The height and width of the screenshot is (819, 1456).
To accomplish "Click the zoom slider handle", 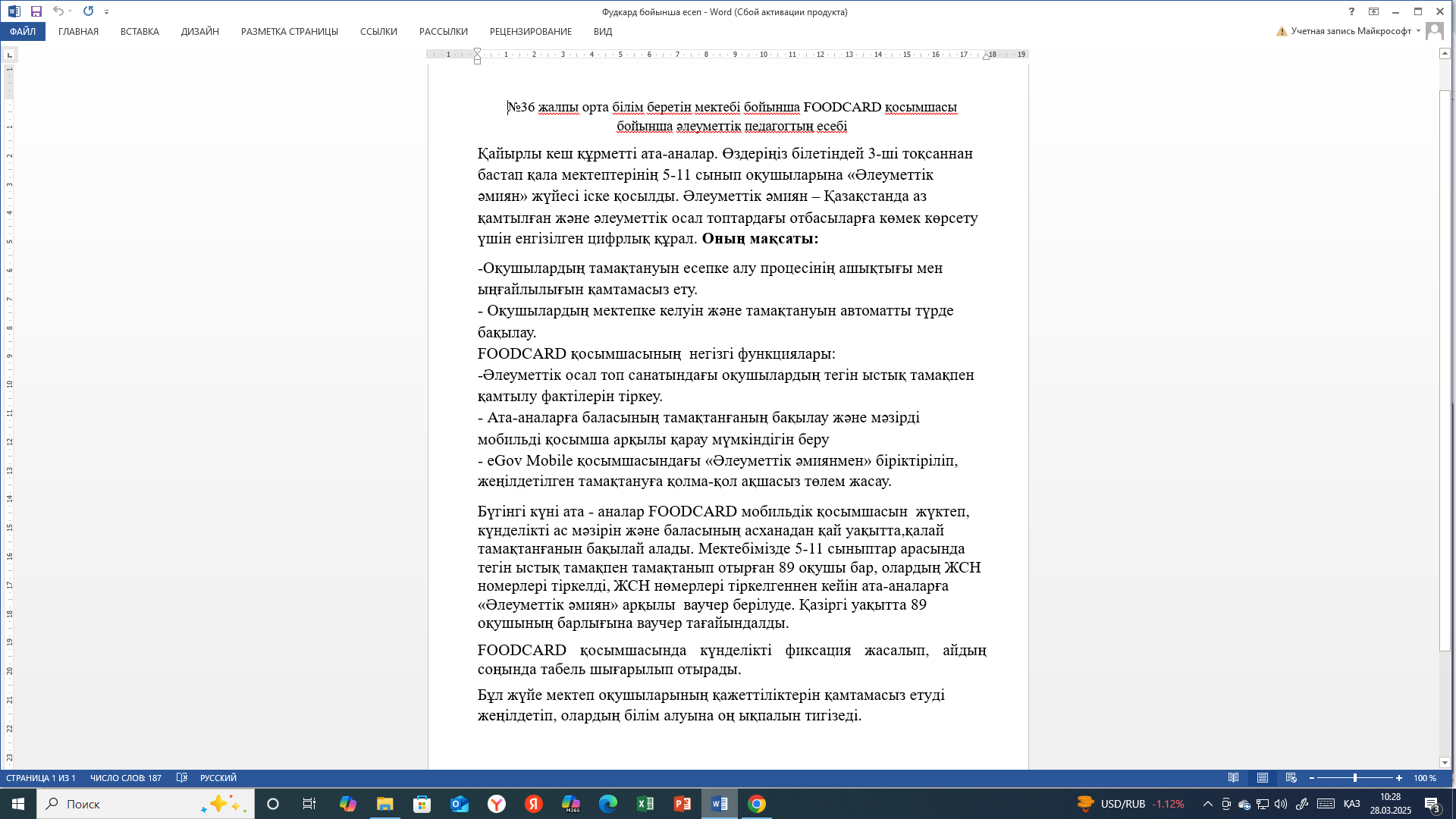I will 1355,778.
